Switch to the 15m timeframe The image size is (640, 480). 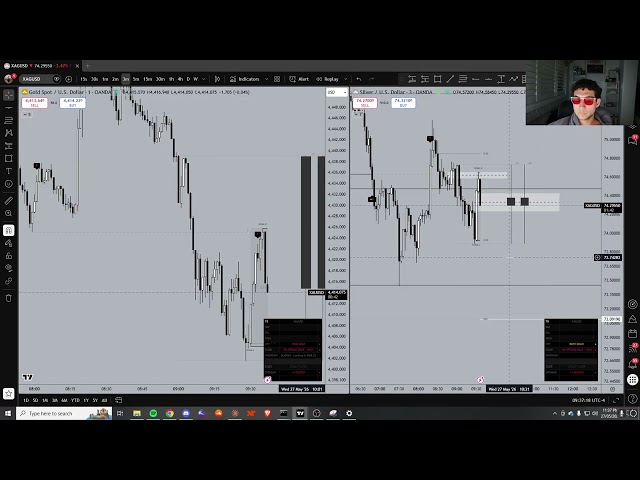pos(147,79)
